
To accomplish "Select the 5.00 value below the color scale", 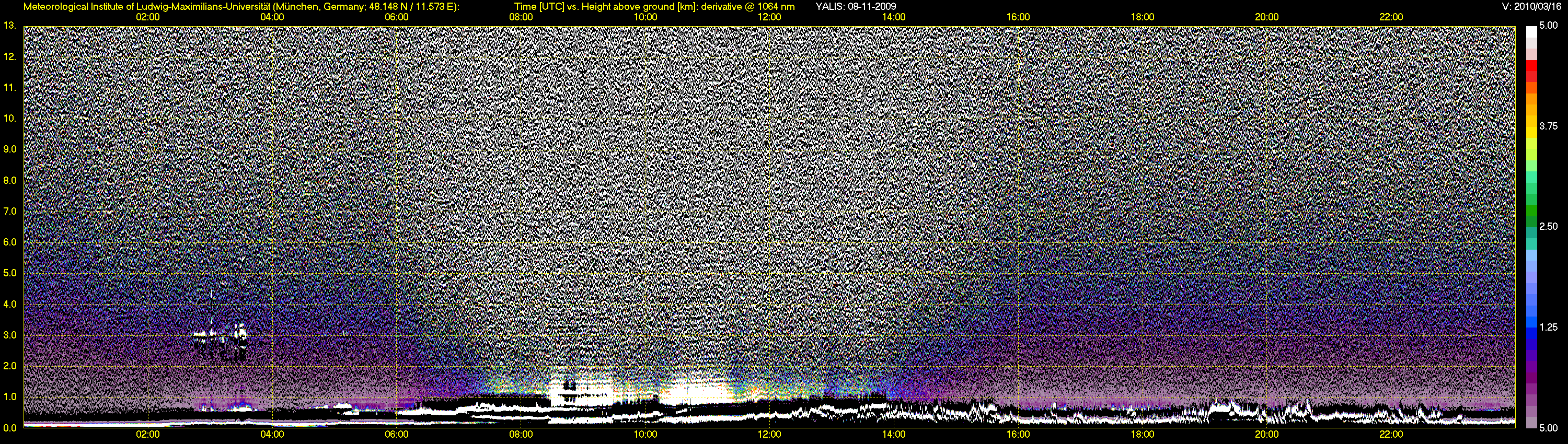I will [x=1548, y=428].
